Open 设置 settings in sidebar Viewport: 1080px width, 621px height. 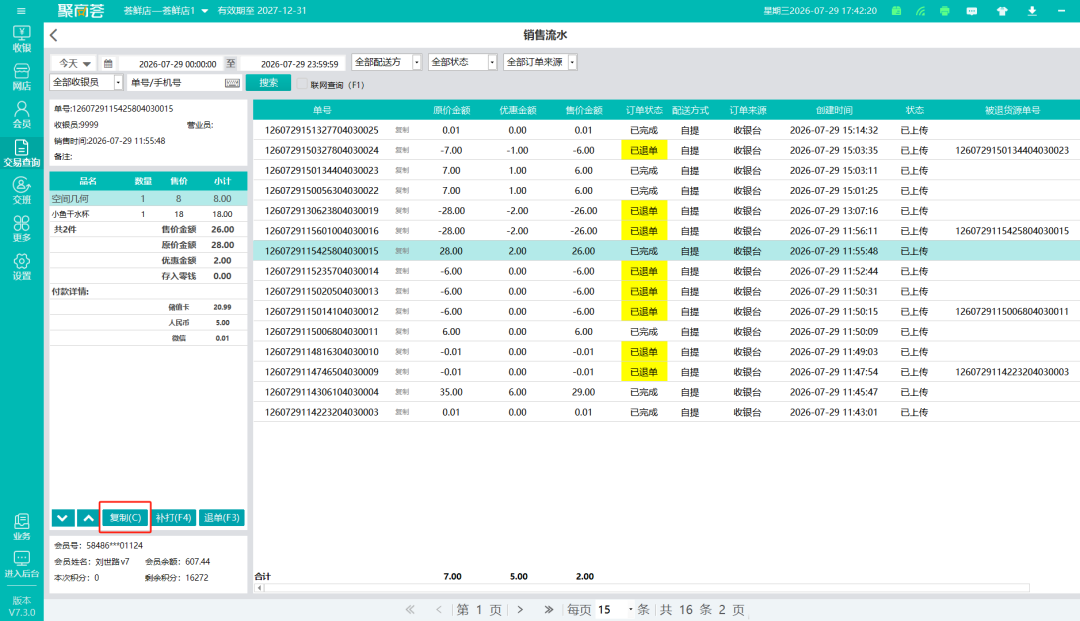(21, 266)
